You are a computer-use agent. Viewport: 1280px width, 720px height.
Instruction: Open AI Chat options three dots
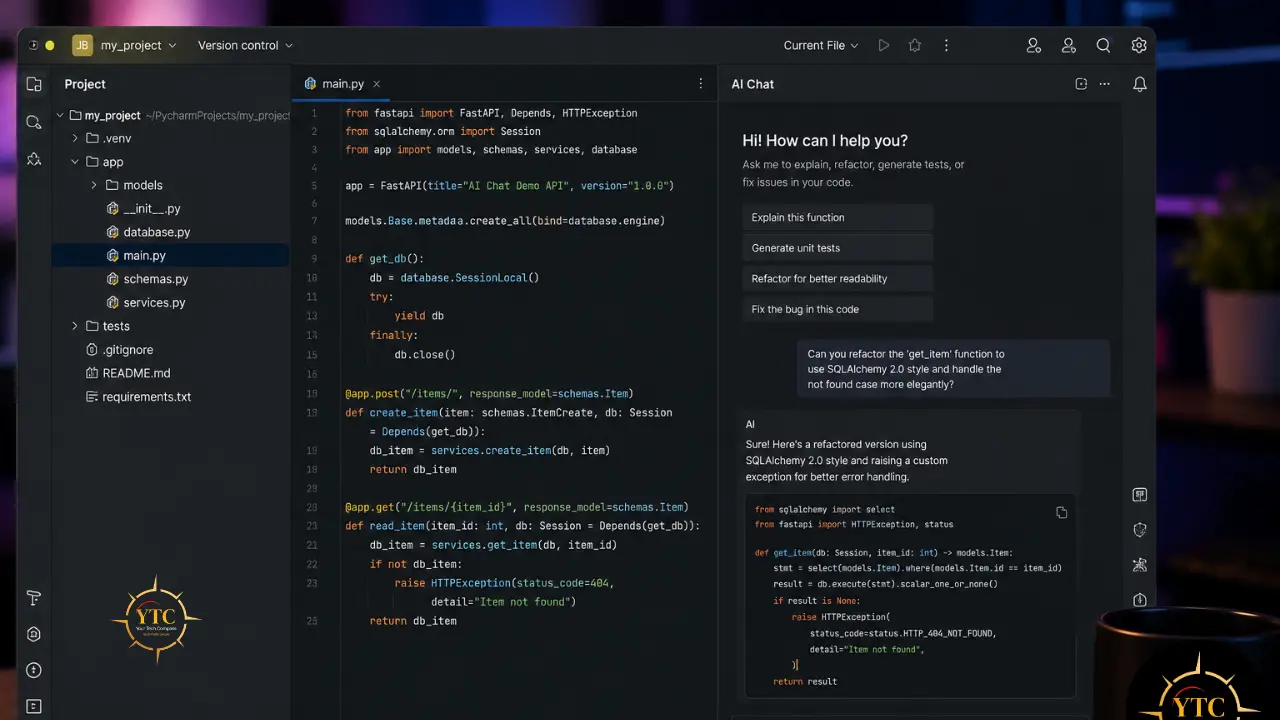(x=1104, y=84)
